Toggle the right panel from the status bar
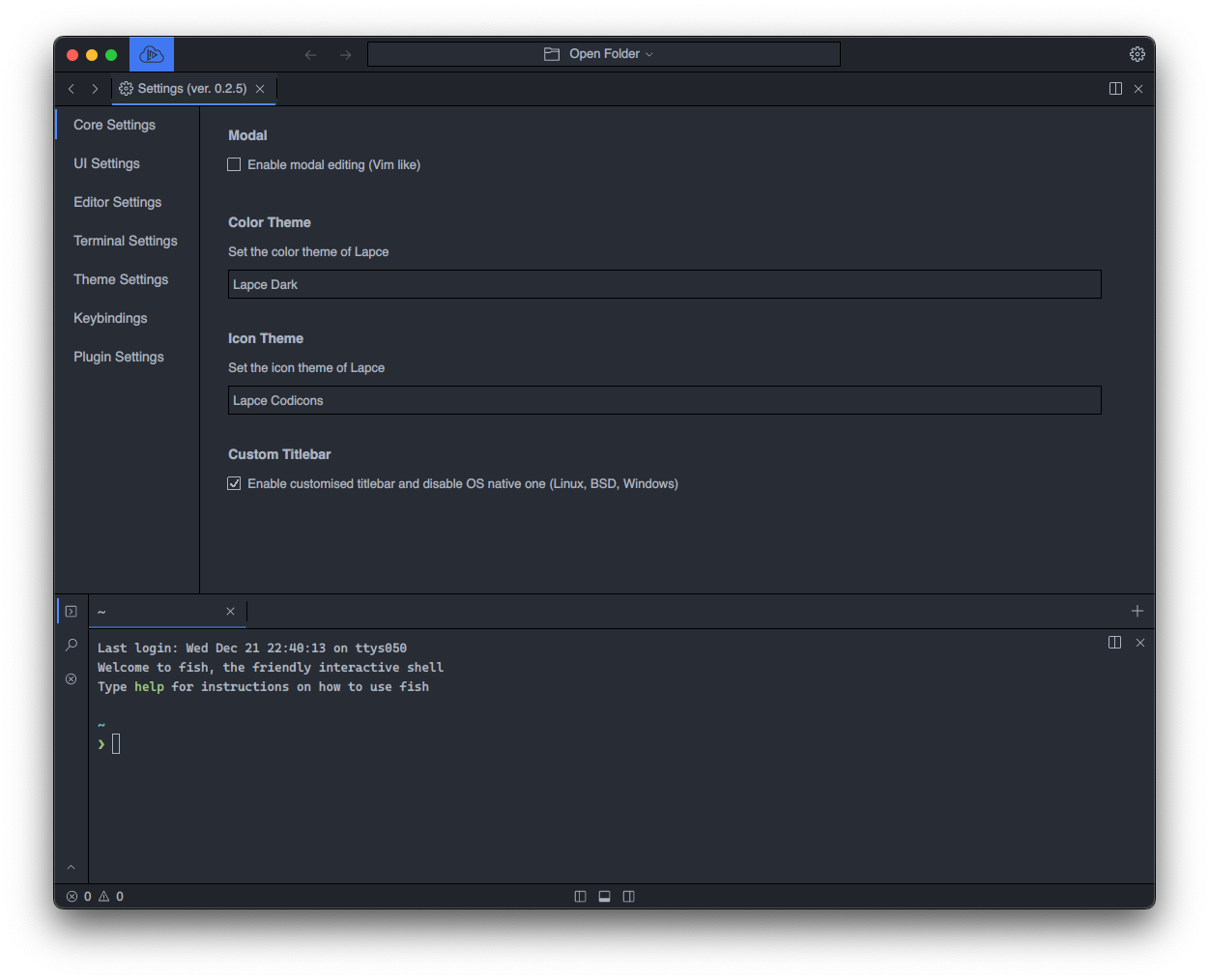The width and height of the screenshot is (1209, 980). point(628,896)
